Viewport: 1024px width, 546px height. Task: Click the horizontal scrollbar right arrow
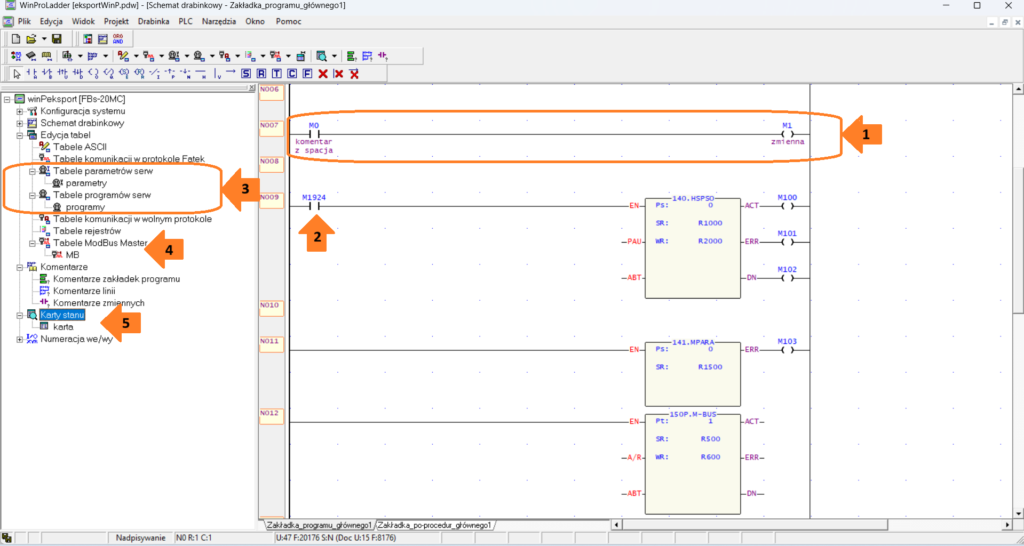coord(1008,525)
